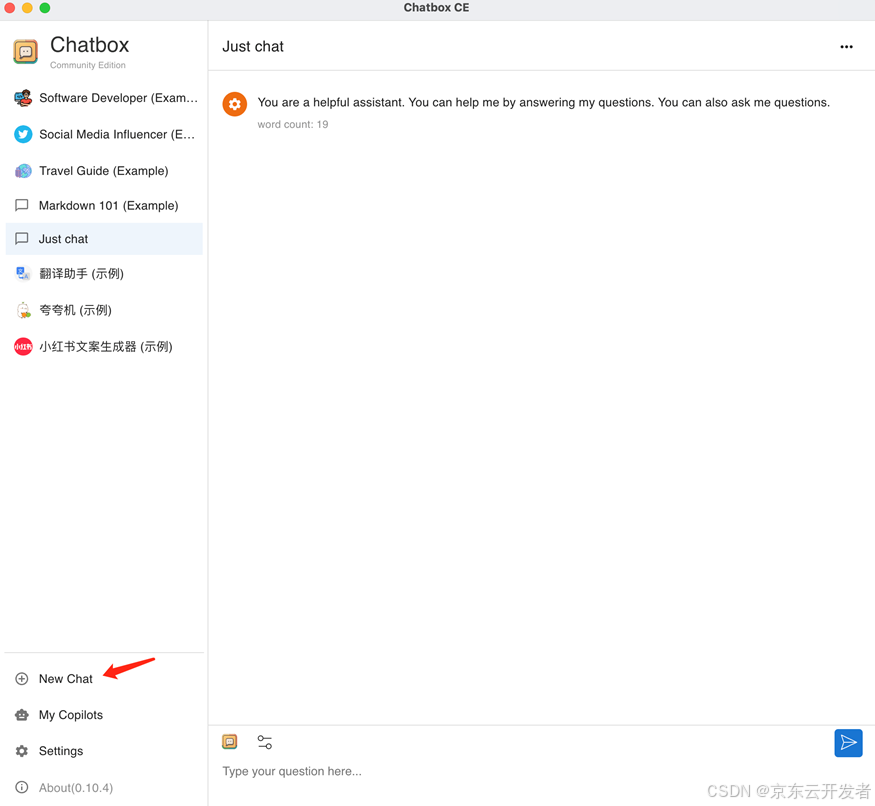Click the orange system prompt gear avatar
The image size is (875, 806).
coord(235,104)
